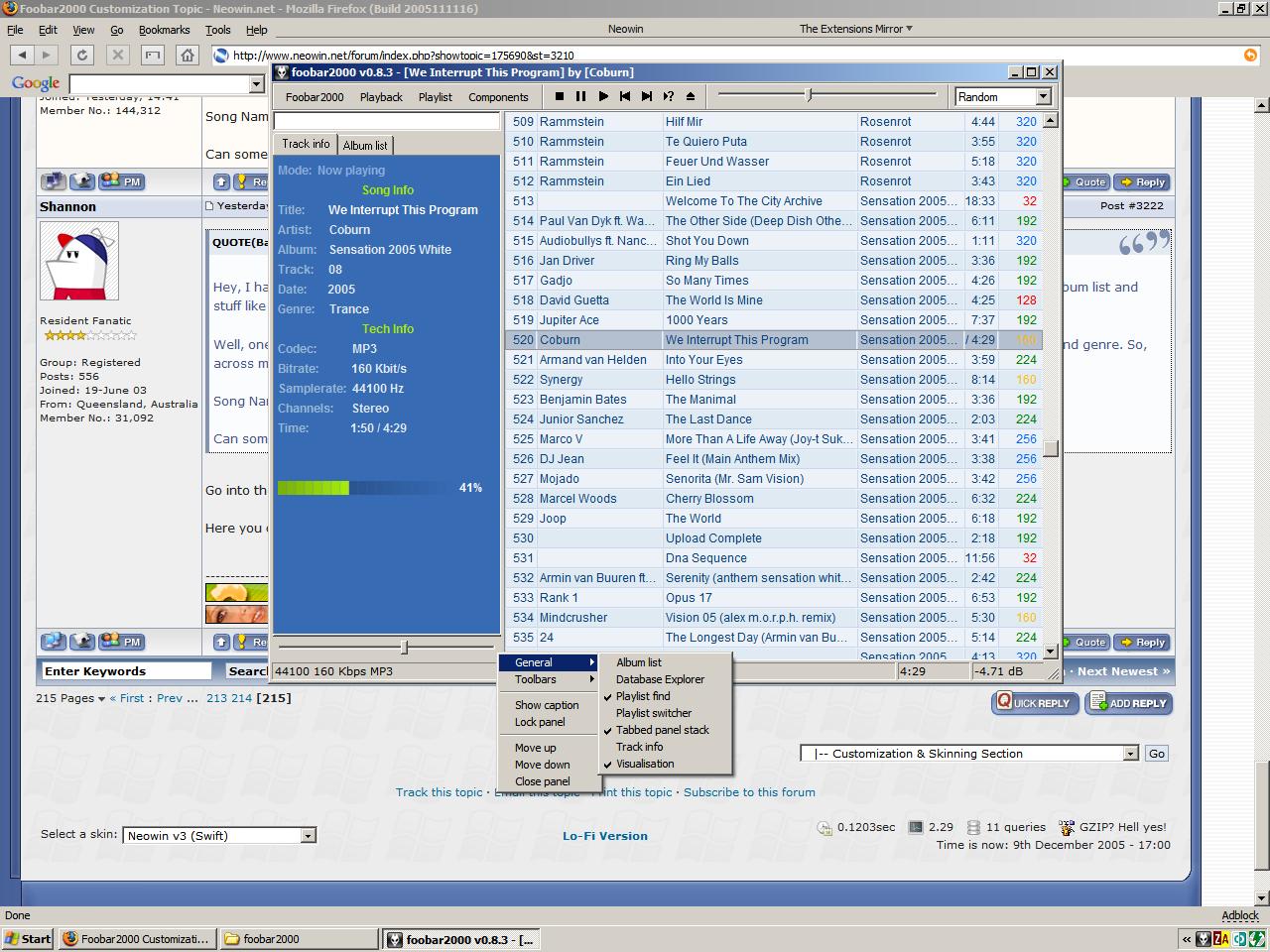Disable the Visualisation panel option
This screenshot has height=952, width=1270.
tap(645, 764)
